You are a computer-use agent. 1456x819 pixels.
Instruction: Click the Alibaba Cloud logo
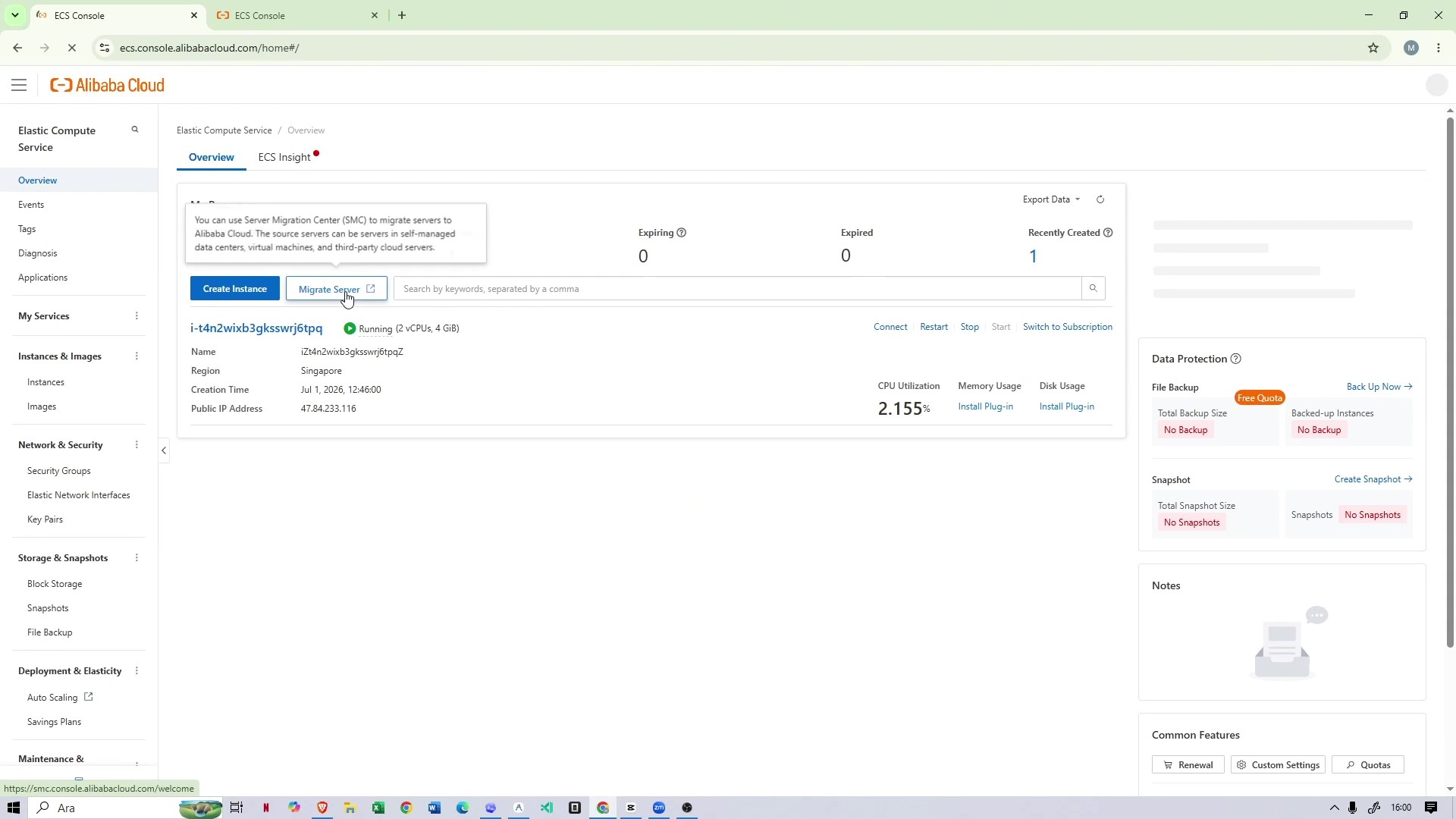(x=107, y=85)
